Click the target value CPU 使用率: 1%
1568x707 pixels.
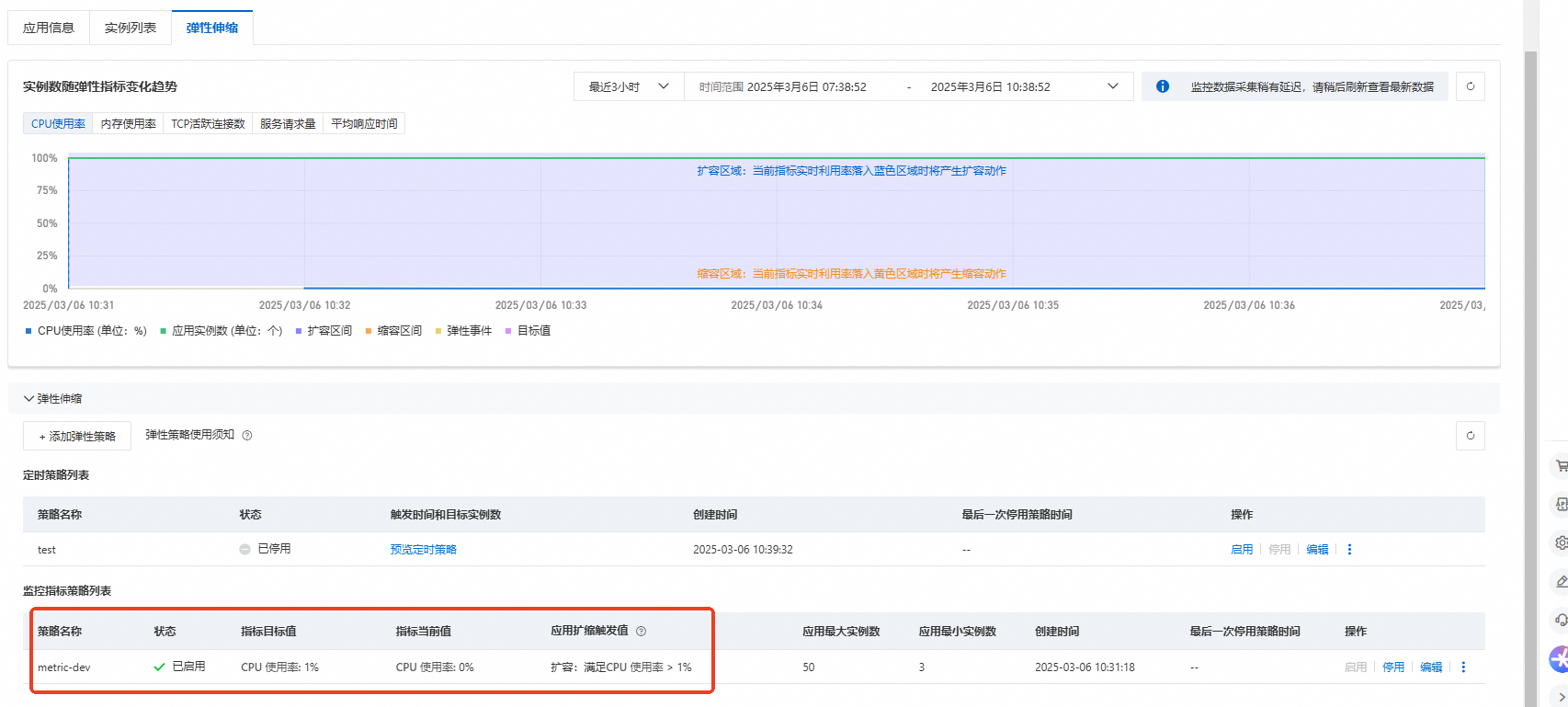click(x=279, y=667)
